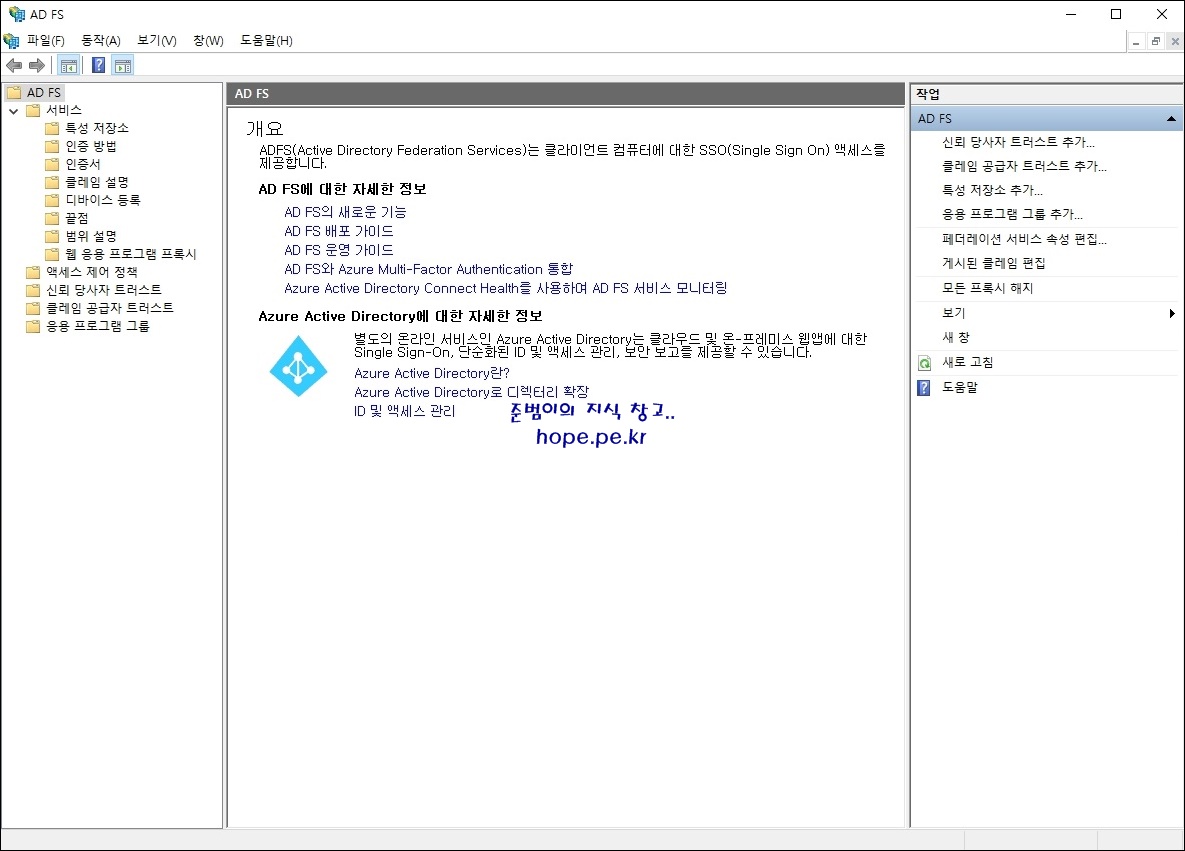Click the AD FS root folder icon
Viewport: 1185px width, 851px height.
point(14,93)
